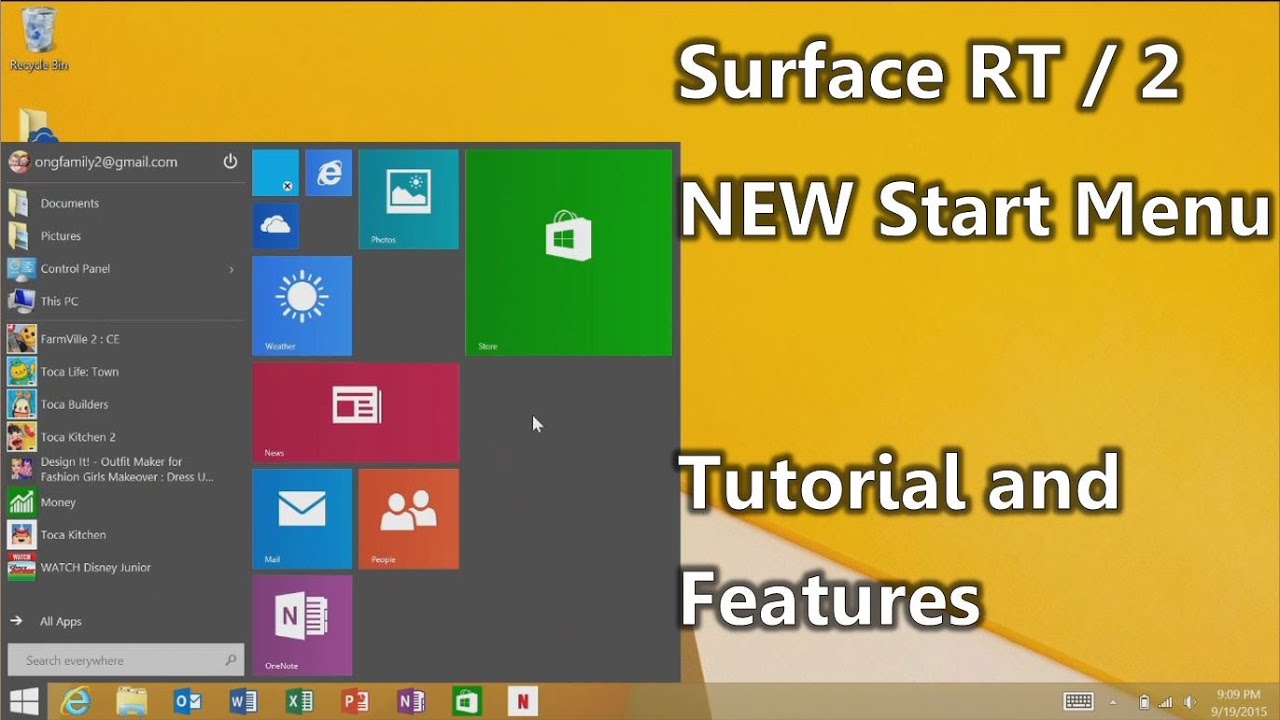Viewport: 1280px width, 720px height.
Task: Launch PowerPoint from taskbar
Action: click(x=355, y=702)
